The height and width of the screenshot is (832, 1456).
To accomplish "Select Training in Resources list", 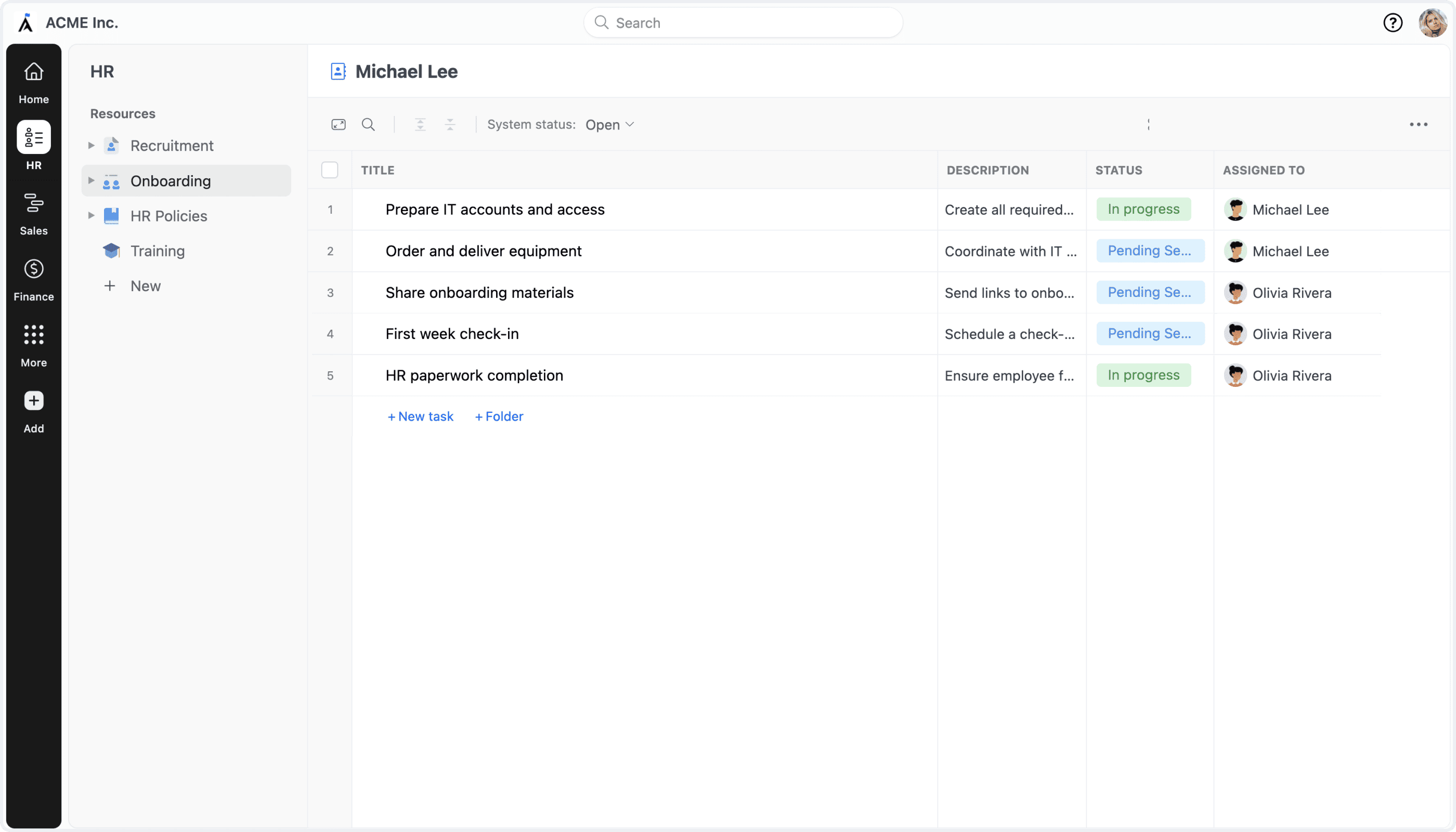I will [x=157, y=251].
